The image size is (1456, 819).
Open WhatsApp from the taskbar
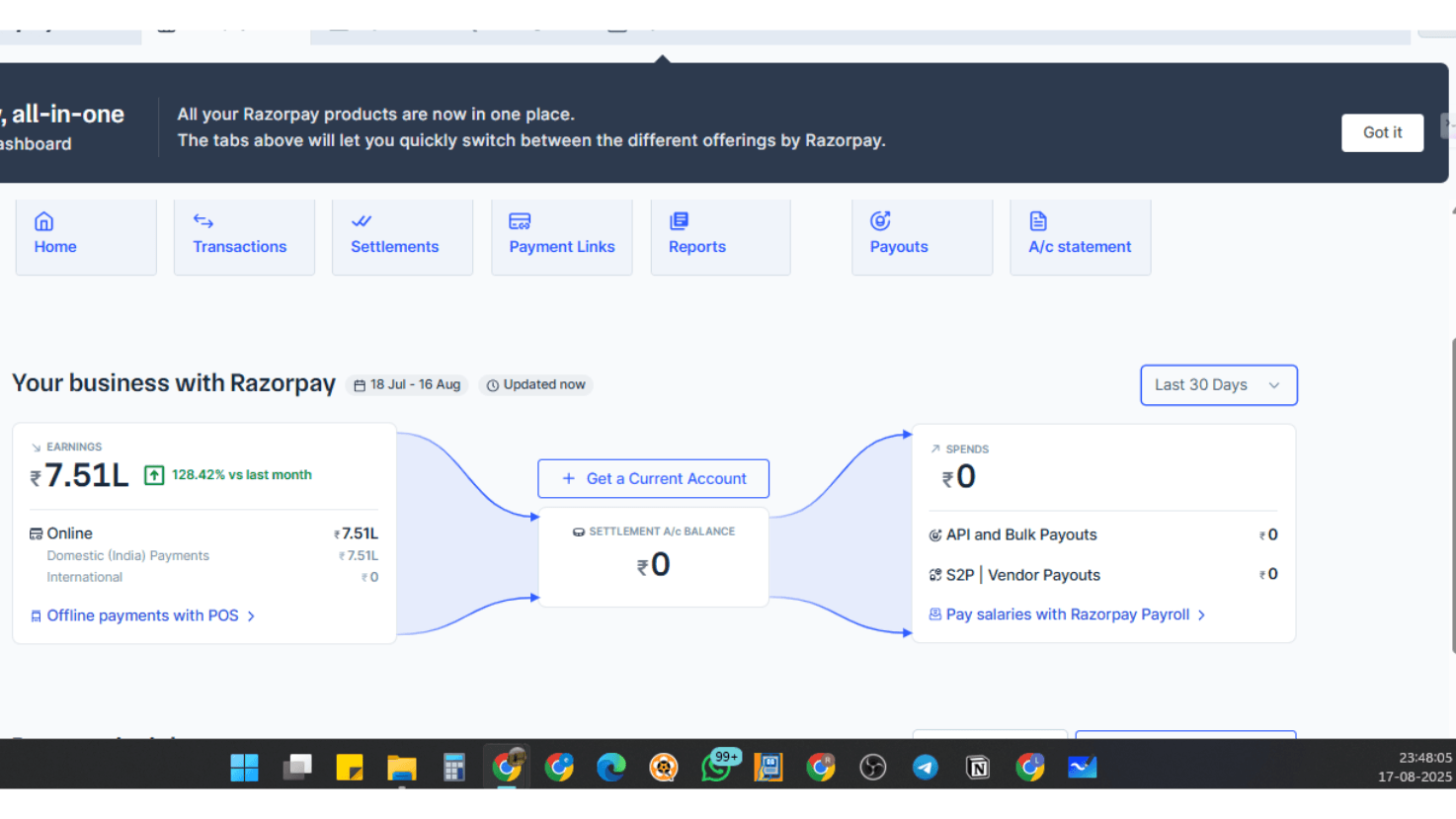pos(717,768)
